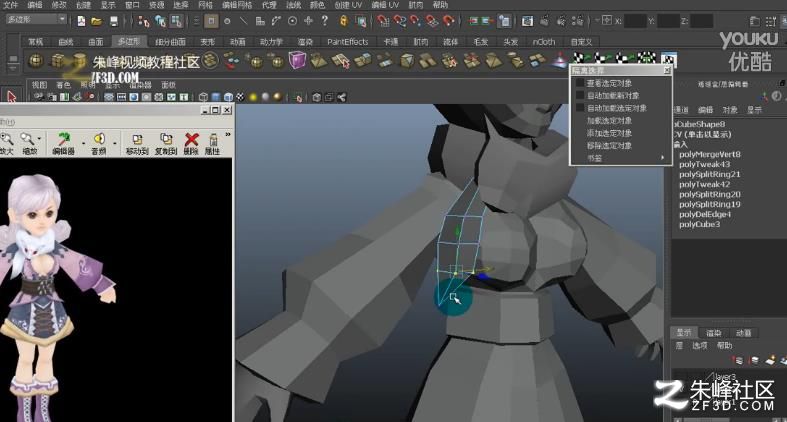Click 编辑器 hammer icon in image viewer
Screen dimensions: 787x422
(63, 143)
